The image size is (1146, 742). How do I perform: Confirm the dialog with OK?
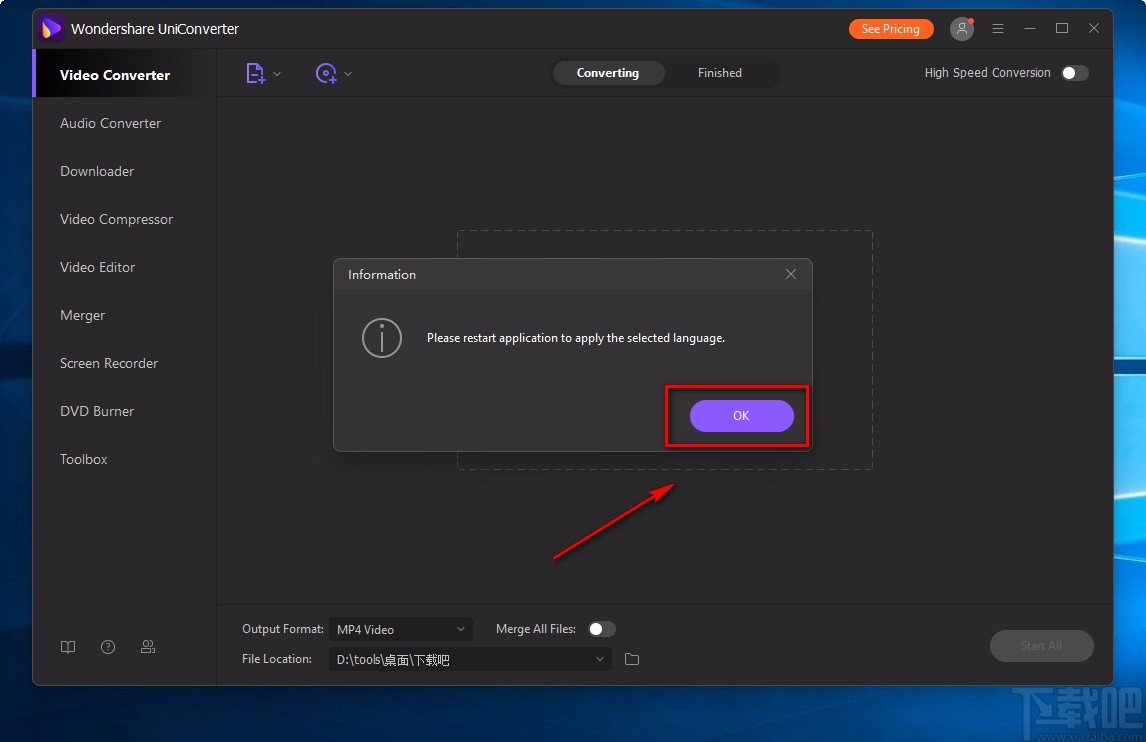(741, 415)
